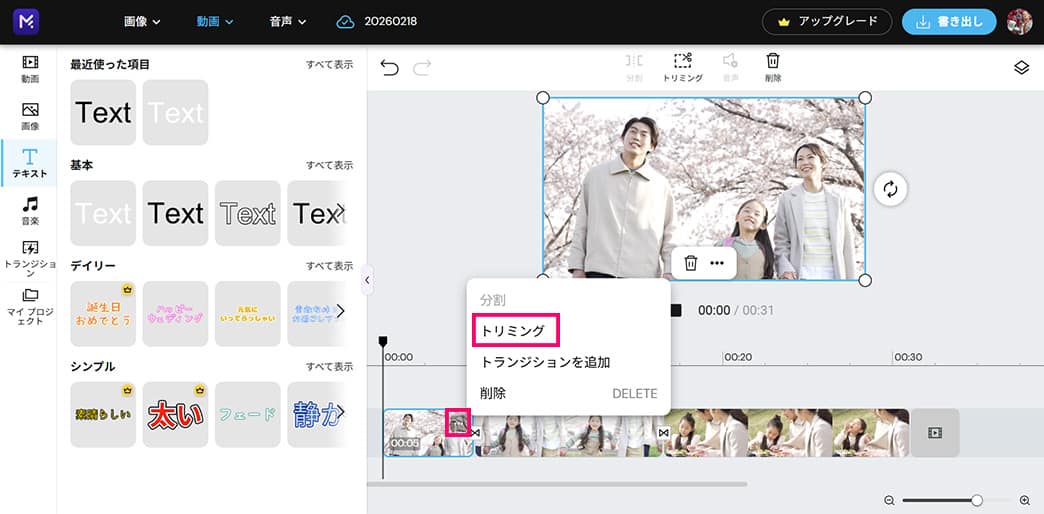The image size is (1044, 514).
Task: Add media with the clip placeholder button
Action: (935, 433)
